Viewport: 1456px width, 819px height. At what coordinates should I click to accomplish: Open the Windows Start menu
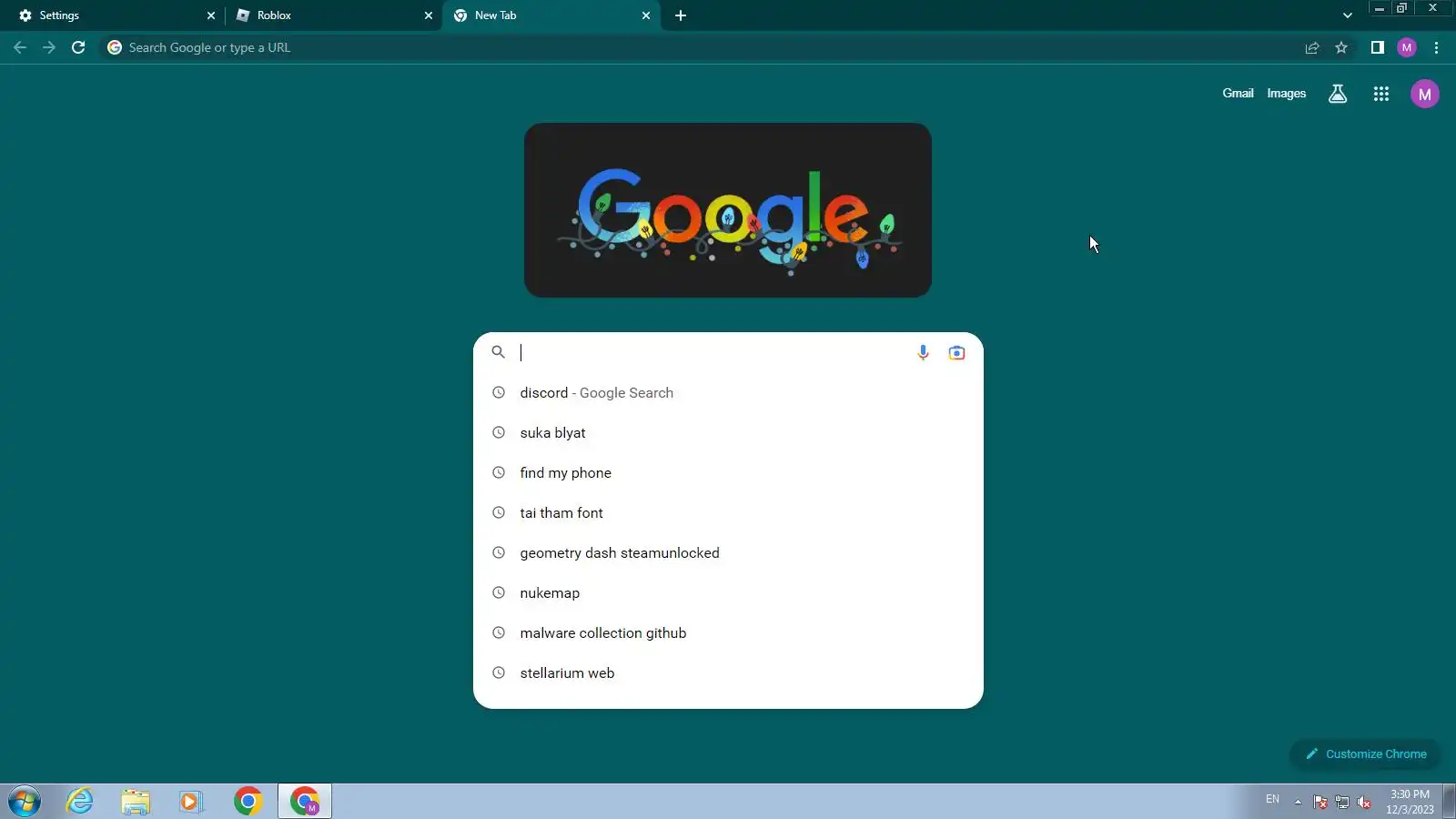tap(25, 802)
